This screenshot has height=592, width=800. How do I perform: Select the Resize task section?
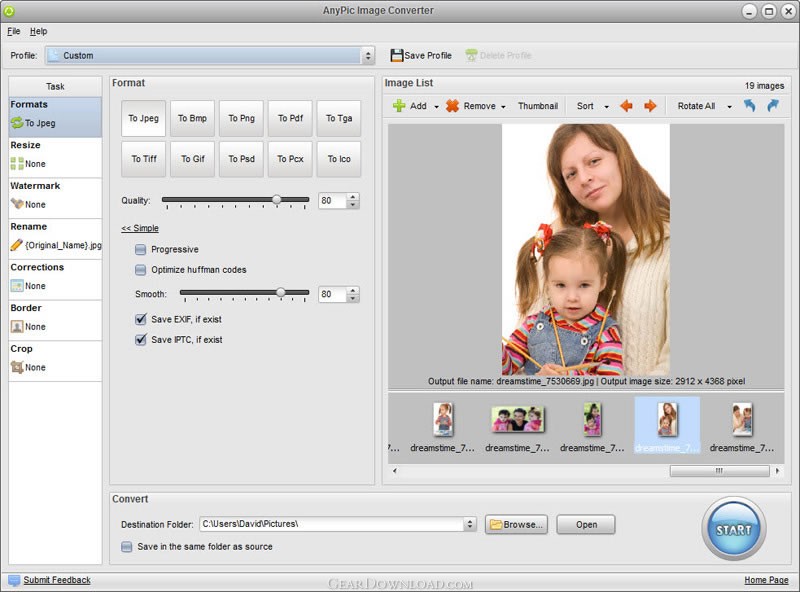click(55, 158)
